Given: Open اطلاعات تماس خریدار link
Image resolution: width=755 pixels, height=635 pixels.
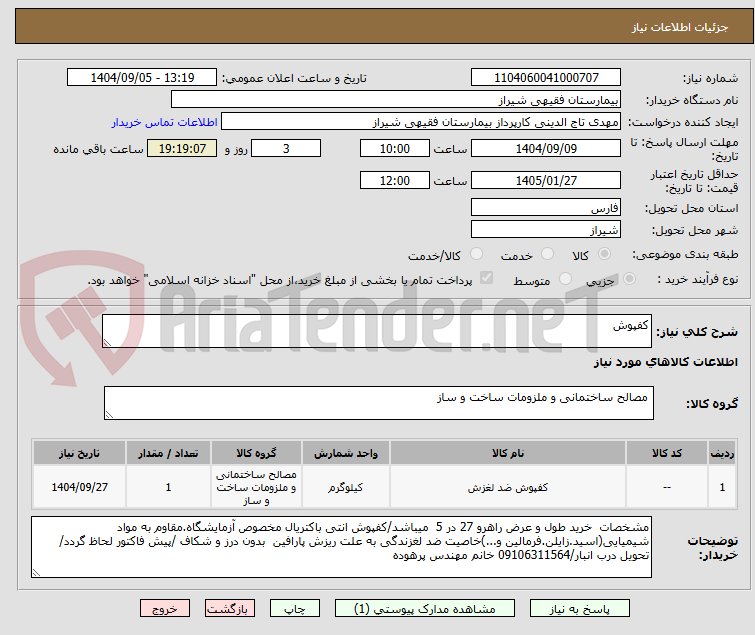Looking at the screenshot, I should coord(165,122).
